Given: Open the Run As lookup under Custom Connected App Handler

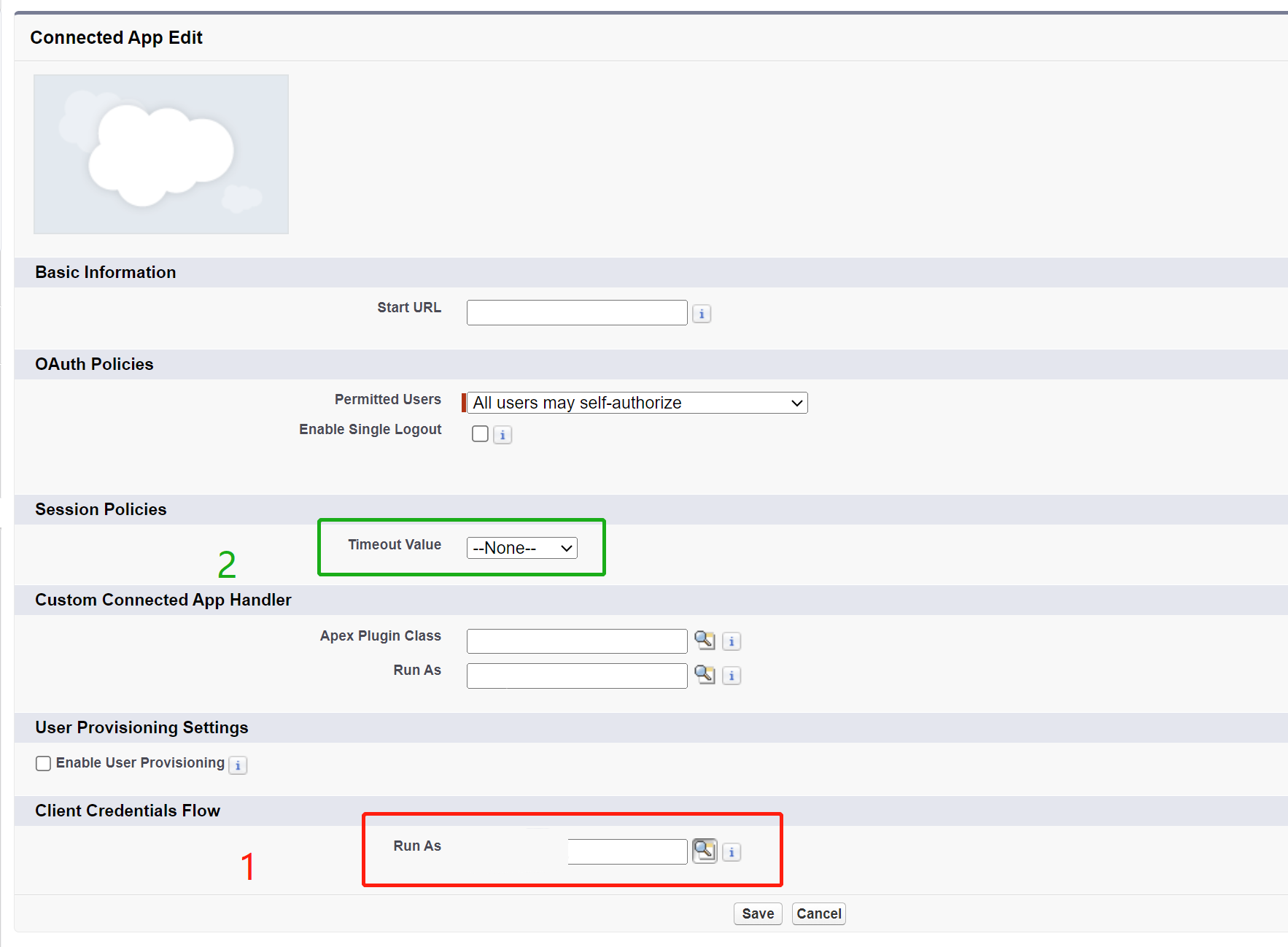Looking at the screenshot, I should tap(705, 675).
